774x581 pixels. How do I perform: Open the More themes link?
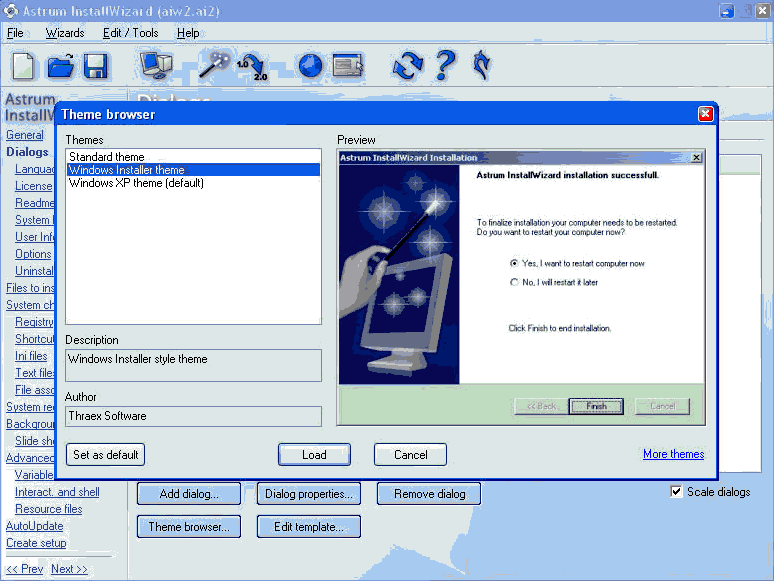(673, 454)
